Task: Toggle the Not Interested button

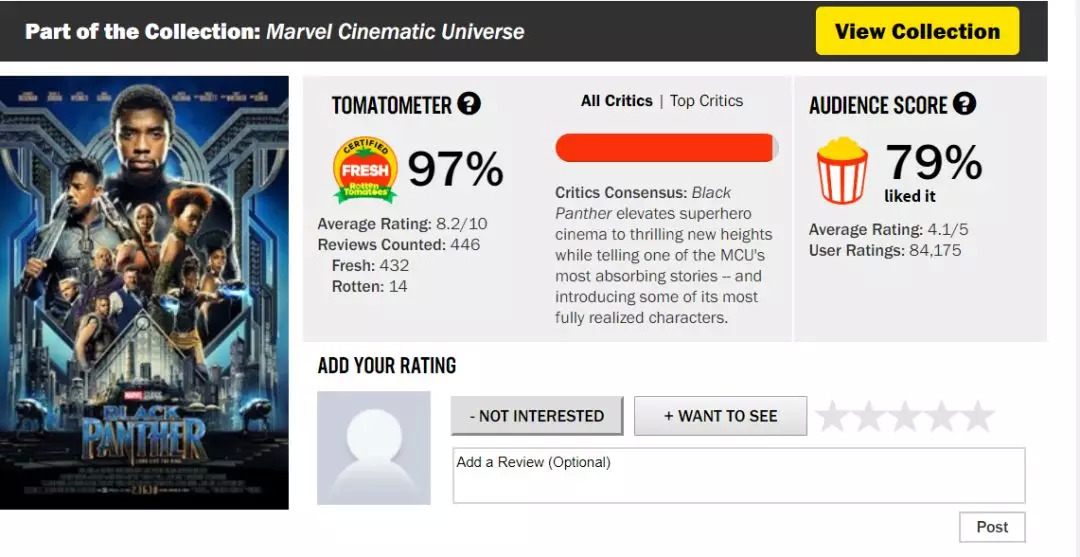Action: point(537,416)
